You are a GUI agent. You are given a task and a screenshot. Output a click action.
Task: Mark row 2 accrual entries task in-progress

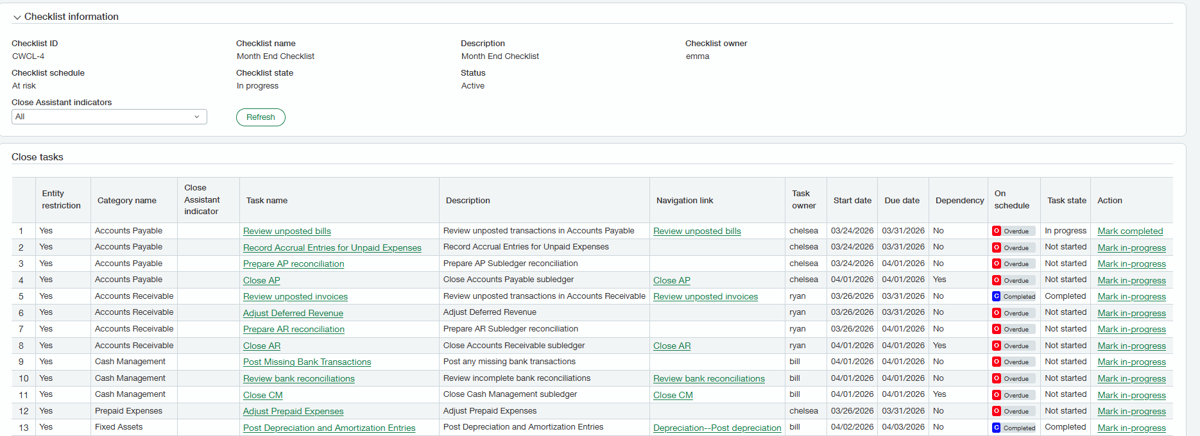[x=1132, y=247]
